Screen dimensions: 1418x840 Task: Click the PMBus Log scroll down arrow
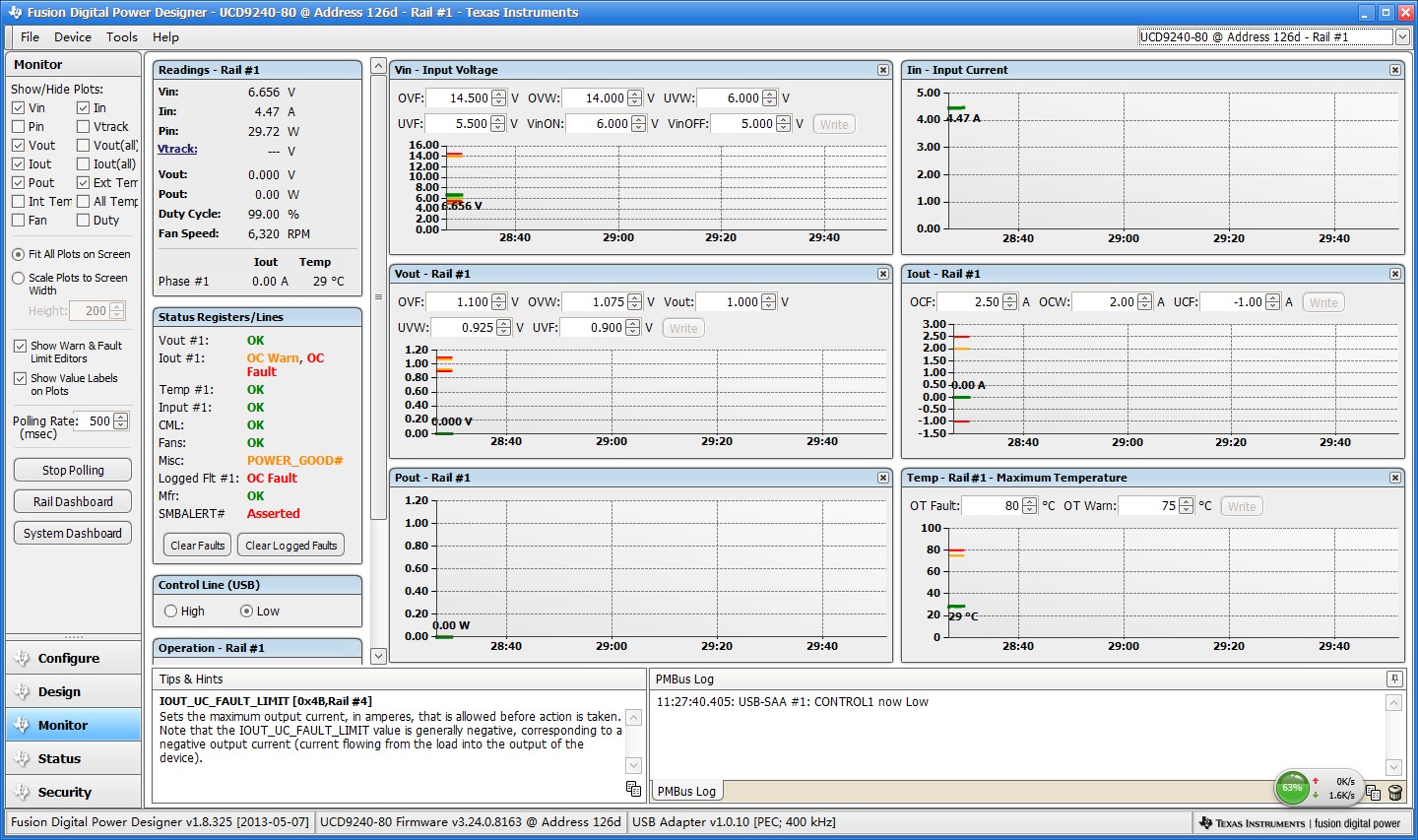tap(1393, 768)
